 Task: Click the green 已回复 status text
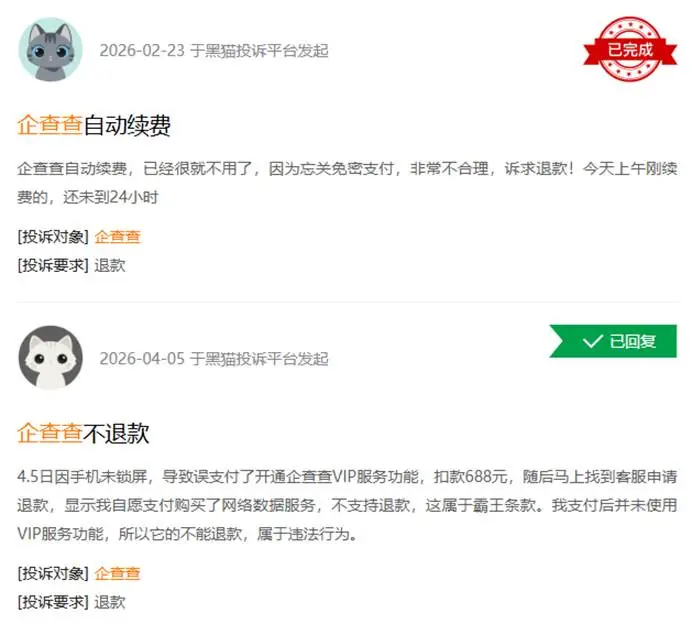[x=633, y=341]
